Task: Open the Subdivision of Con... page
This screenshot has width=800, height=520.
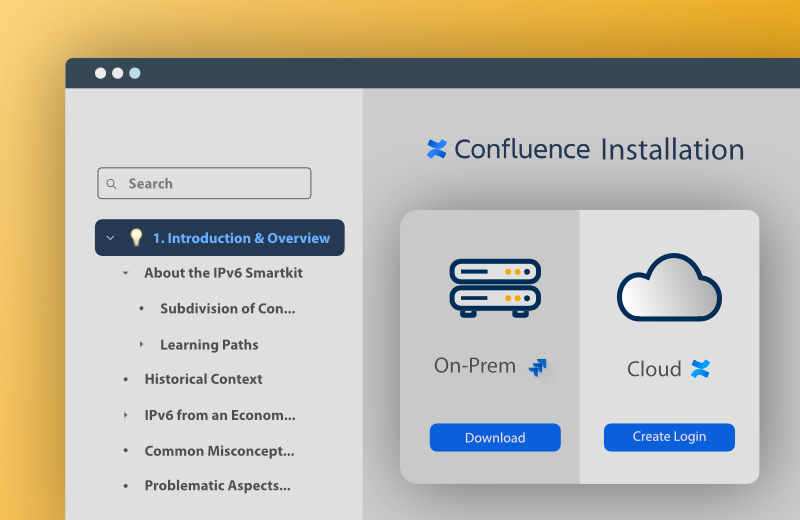Action: coord(227,309)
